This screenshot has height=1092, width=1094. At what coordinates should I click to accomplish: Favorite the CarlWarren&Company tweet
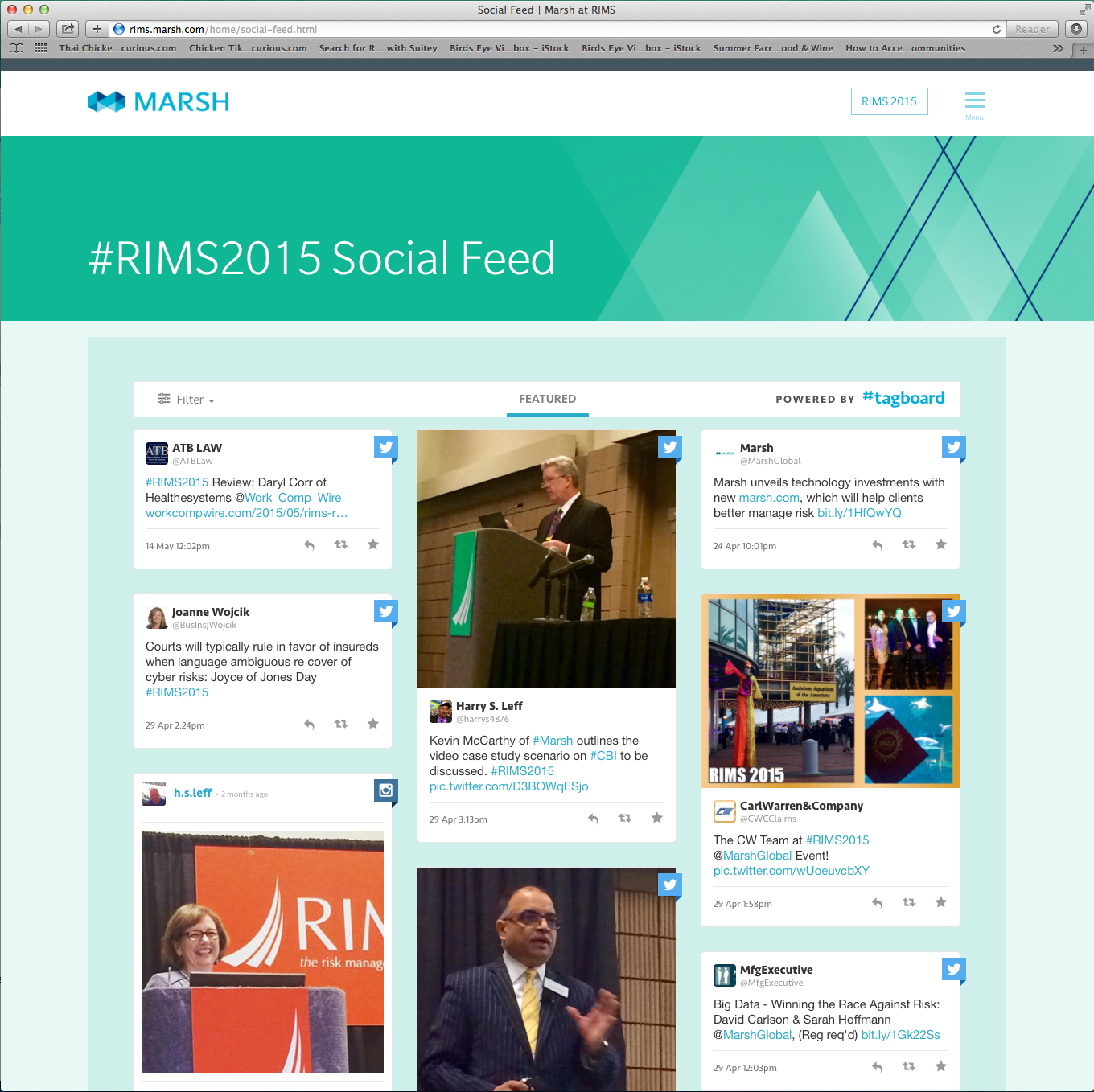(x=941, y=902)
